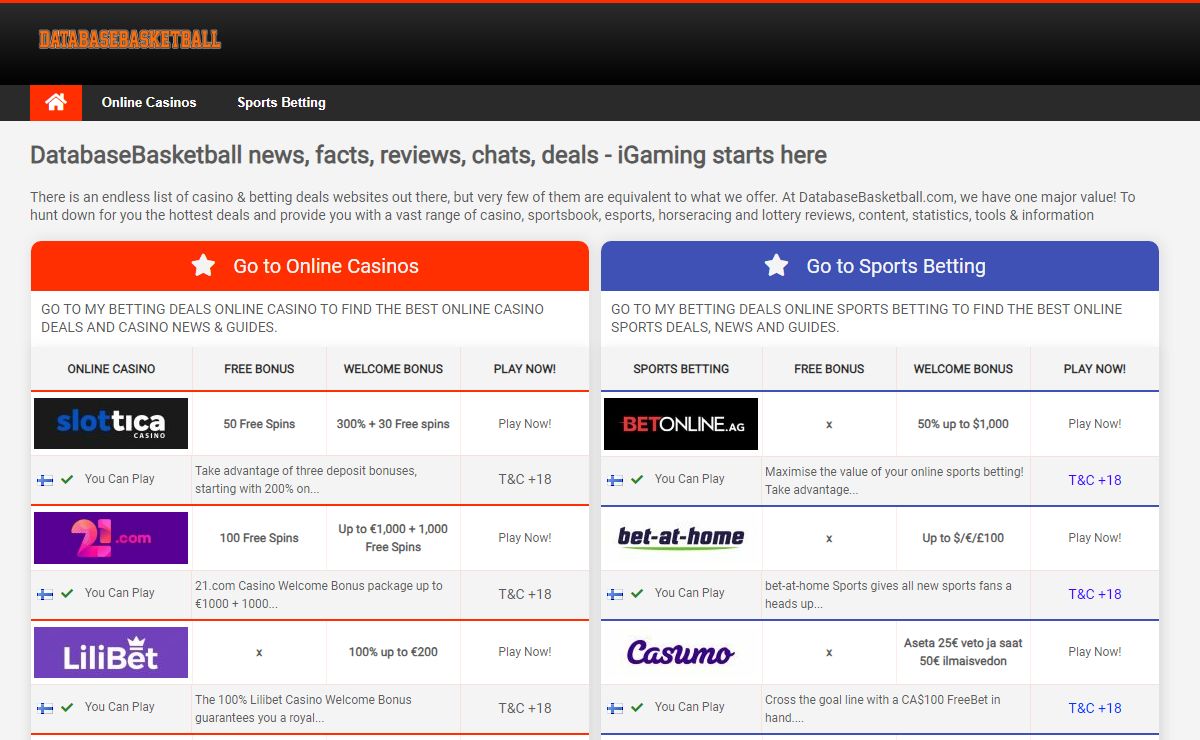The height and width of the screenshot is (740, 1200).
Task: Open T&C +18 for LiliBet
Action: coord(525,708)
